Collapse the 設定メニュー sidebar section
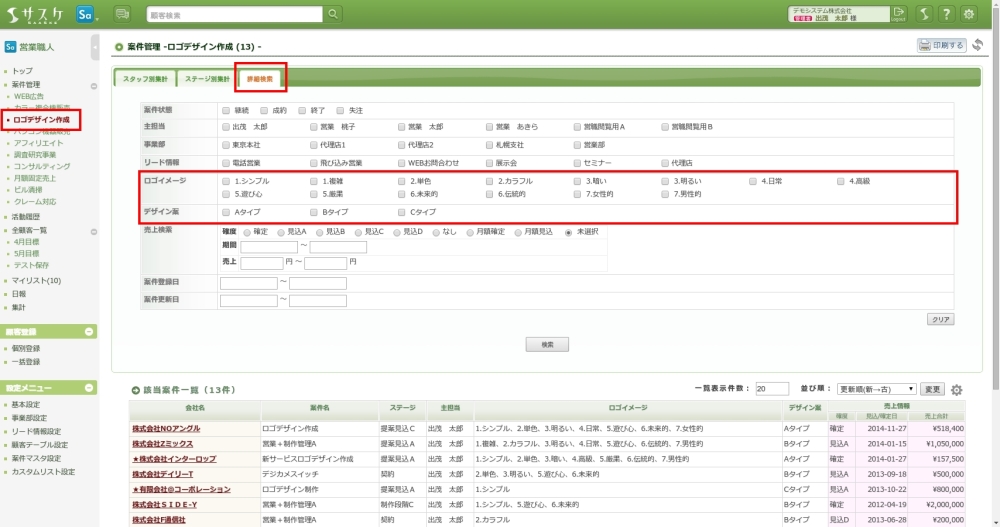The height and width of the screenshot is (527, 1000). point(89,387)
